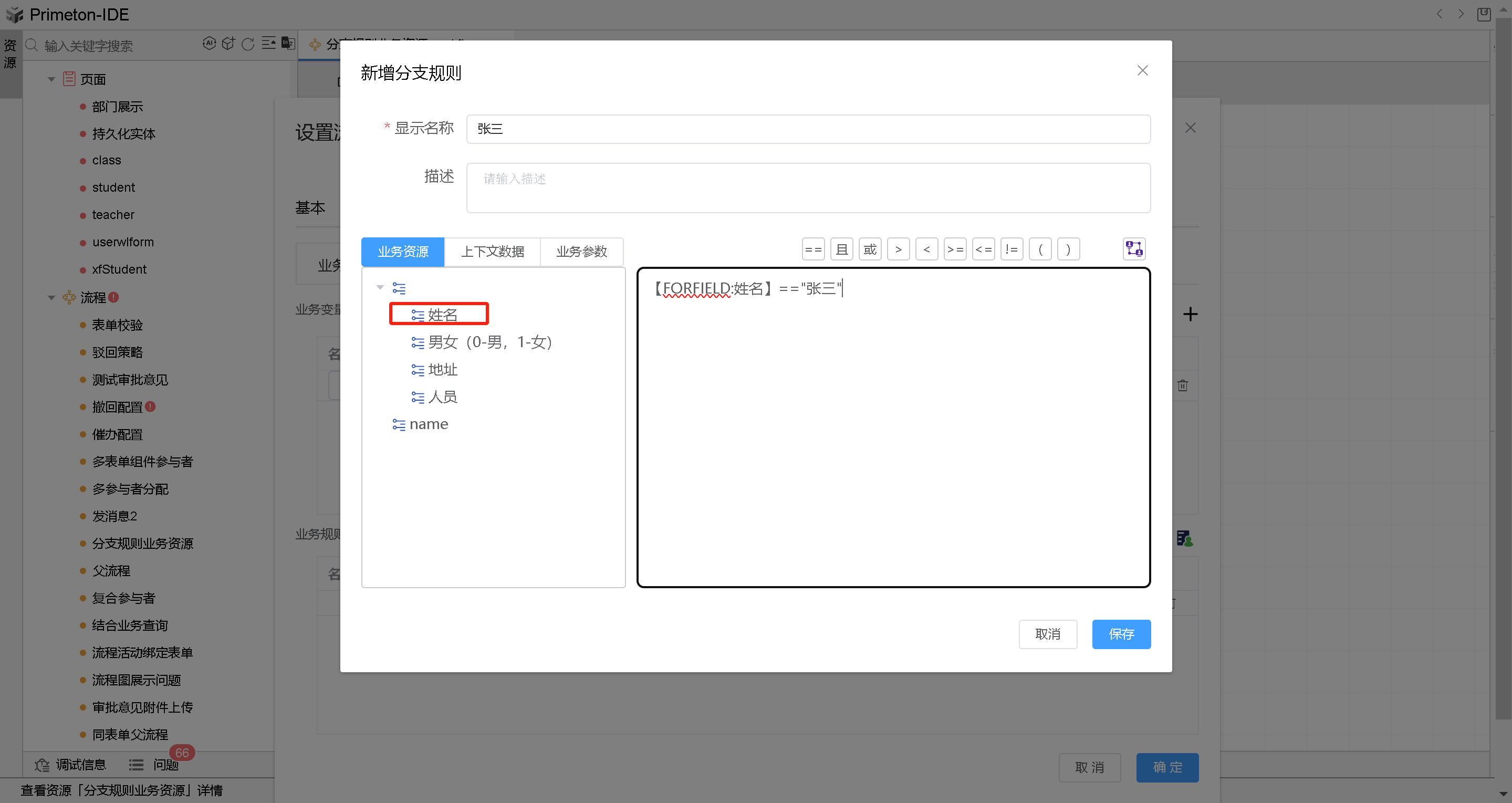Image resolution: width=1512 pixels, height=803 pixels.
Task: Close the 新增分支规则 dialog
Action: 1142,71
